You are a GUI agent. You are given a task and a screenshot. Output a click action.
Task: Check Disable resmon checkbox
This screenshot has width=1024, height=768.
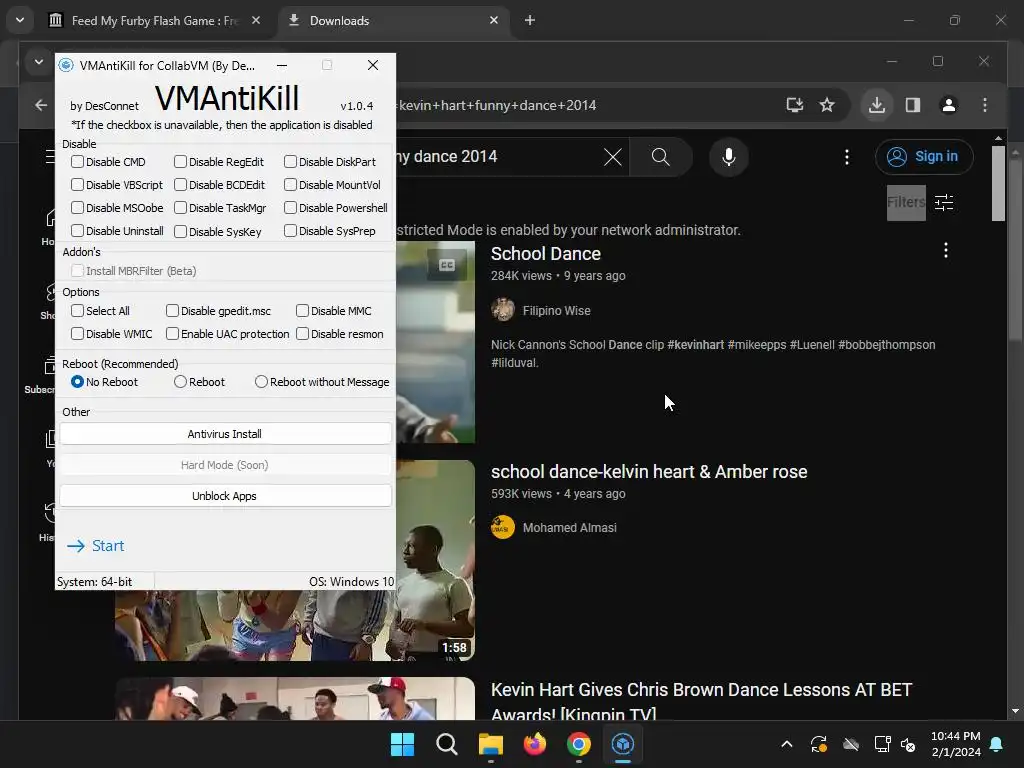point(302,334)
